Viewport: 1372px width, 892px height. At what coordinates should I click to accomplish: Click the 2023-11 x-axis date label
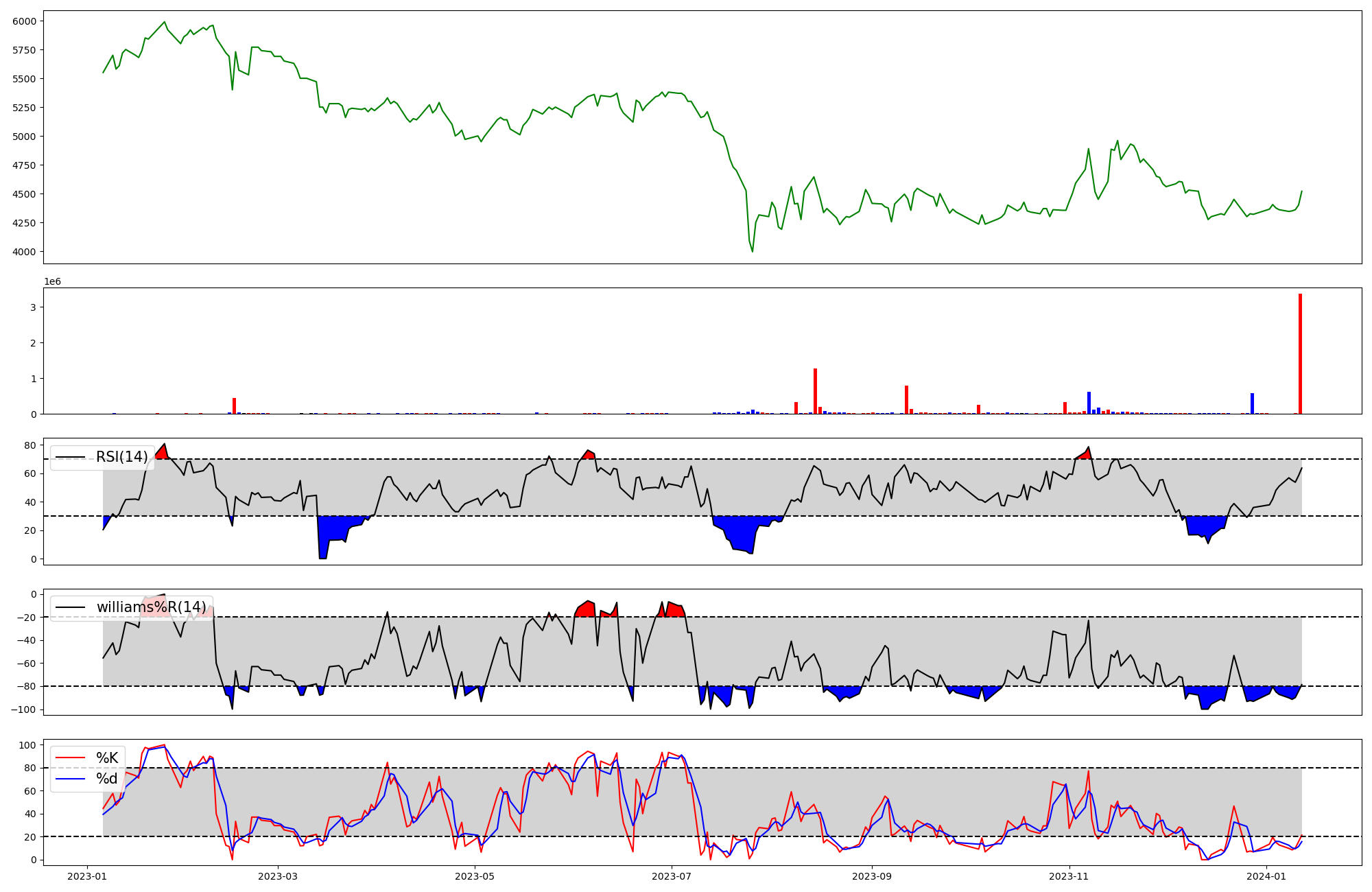[x=1069, y=876]
